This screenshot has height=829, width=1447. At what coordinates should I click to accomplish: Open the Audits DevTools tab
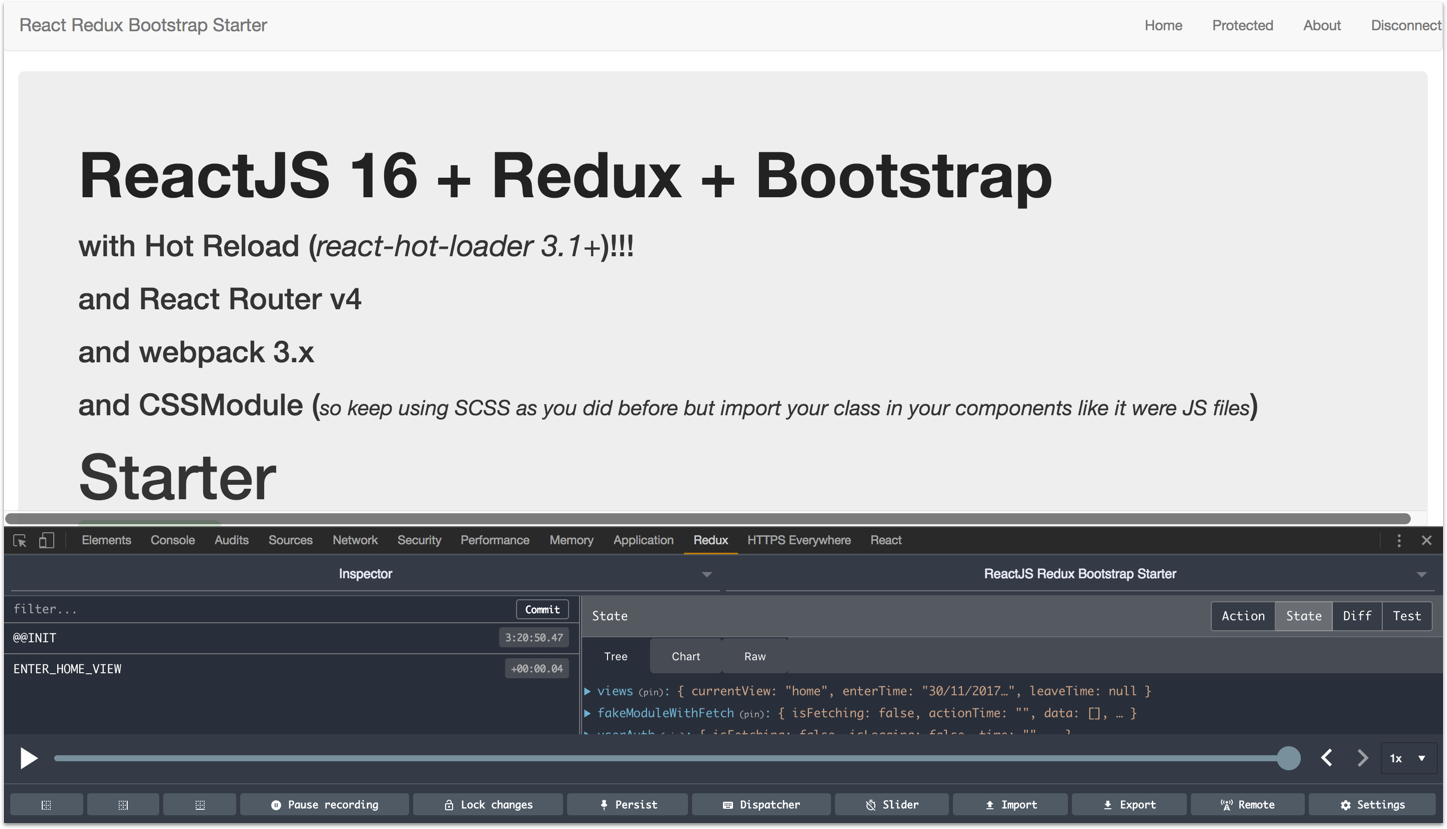[x=231, y=540]
